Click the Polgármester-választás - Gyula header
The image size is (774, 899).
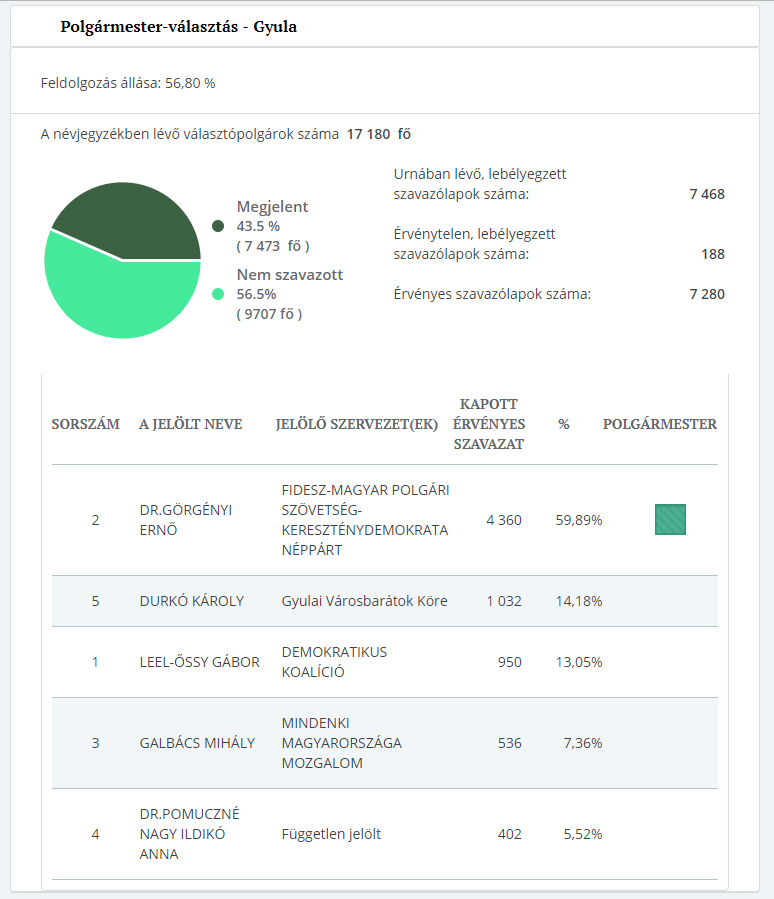pos(178,27)
